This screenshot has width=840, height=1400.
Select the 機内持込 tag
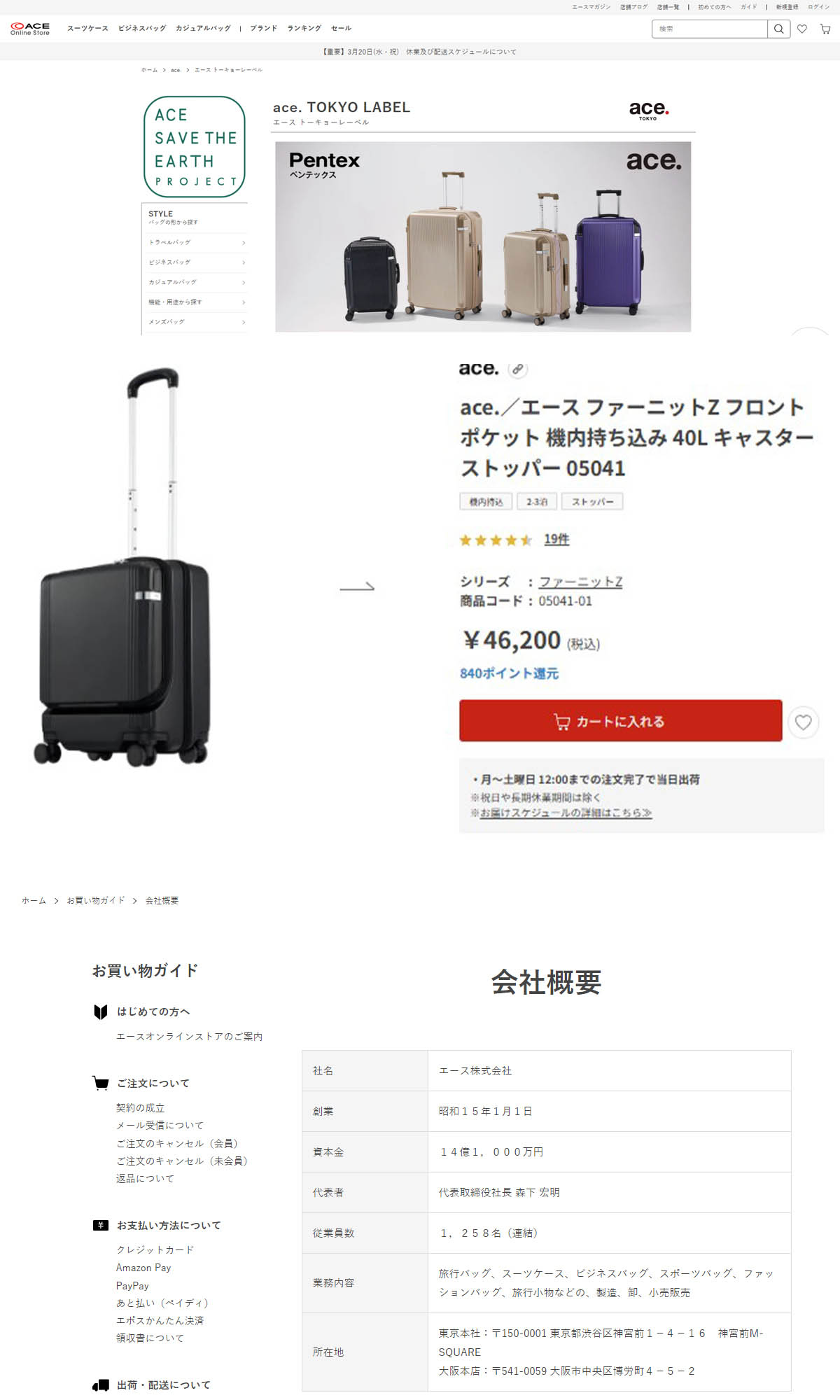click(486, 502)
